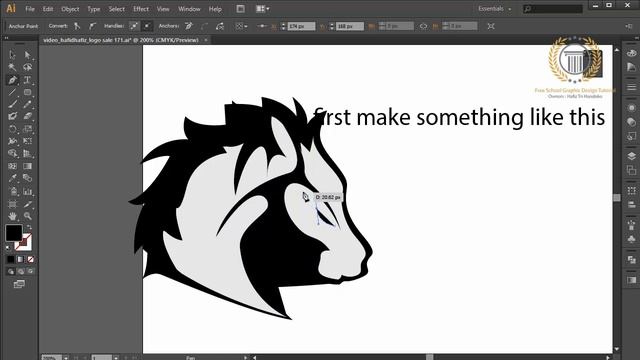Select the Magic Wand tool
The height and width of the screenshot is (360, 640).
pyautogui.click(x=12, y=67)
